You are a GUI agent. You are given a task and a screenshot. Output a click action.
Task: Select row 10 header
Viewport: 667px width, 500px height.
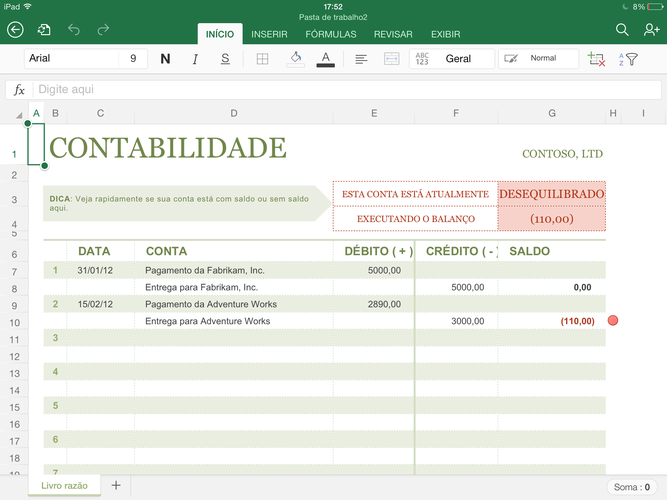point(14,323)
